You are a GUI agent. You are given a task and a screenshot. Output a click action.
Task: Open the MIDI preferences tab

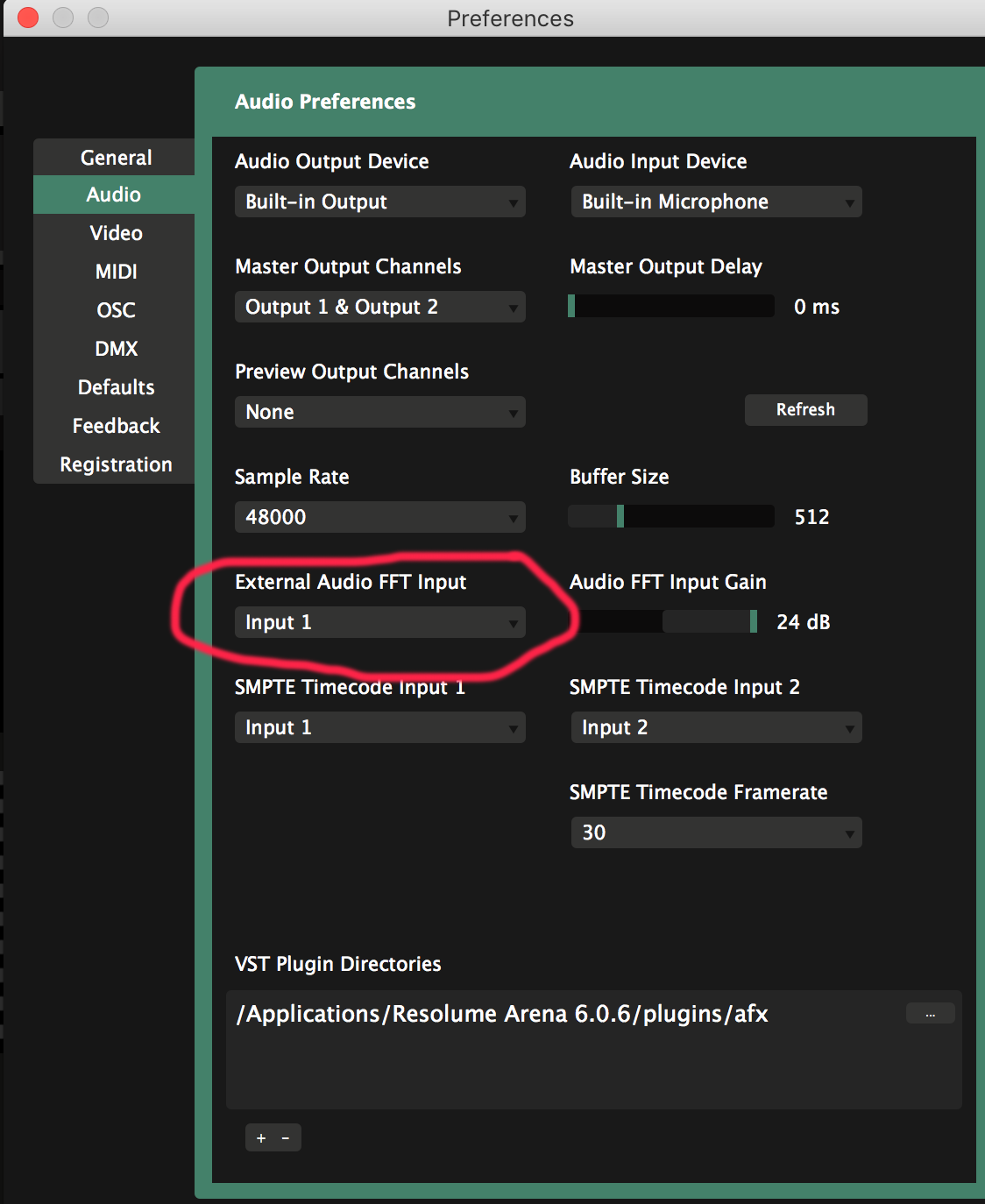pyautogui.click(x=116, y=272)
